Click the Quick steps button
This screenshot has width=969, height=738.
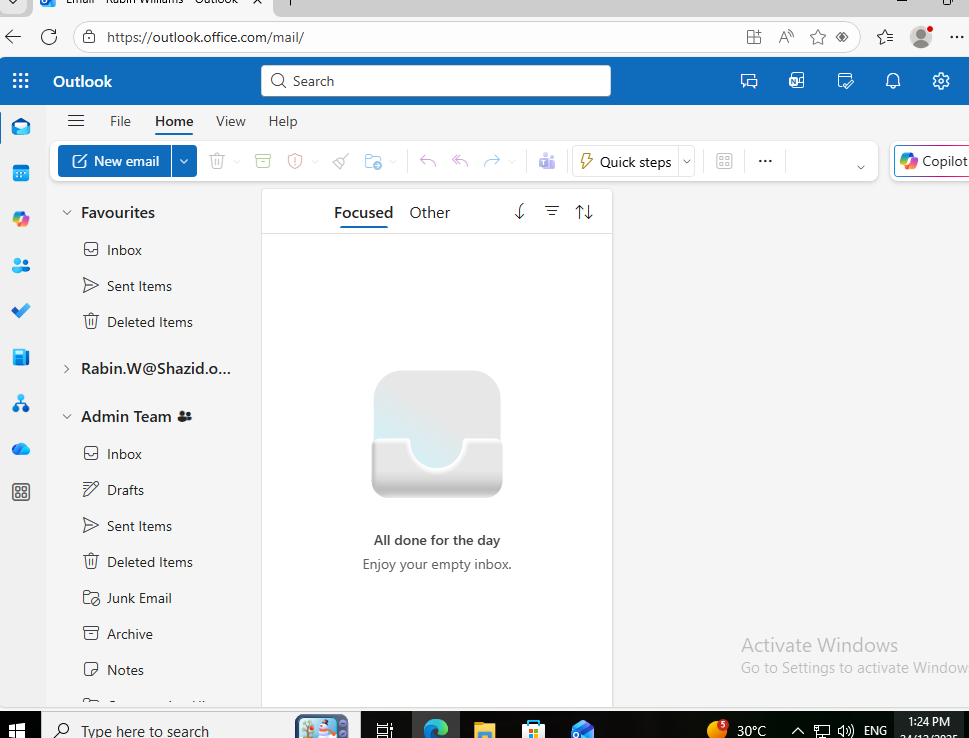click(x=626, y=162)
